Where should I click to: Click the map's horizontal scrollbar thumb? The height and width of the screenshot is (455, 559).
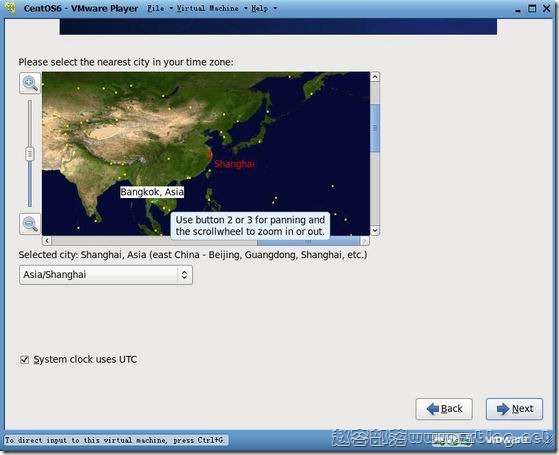pyautogui.click(x=308, y=241)
